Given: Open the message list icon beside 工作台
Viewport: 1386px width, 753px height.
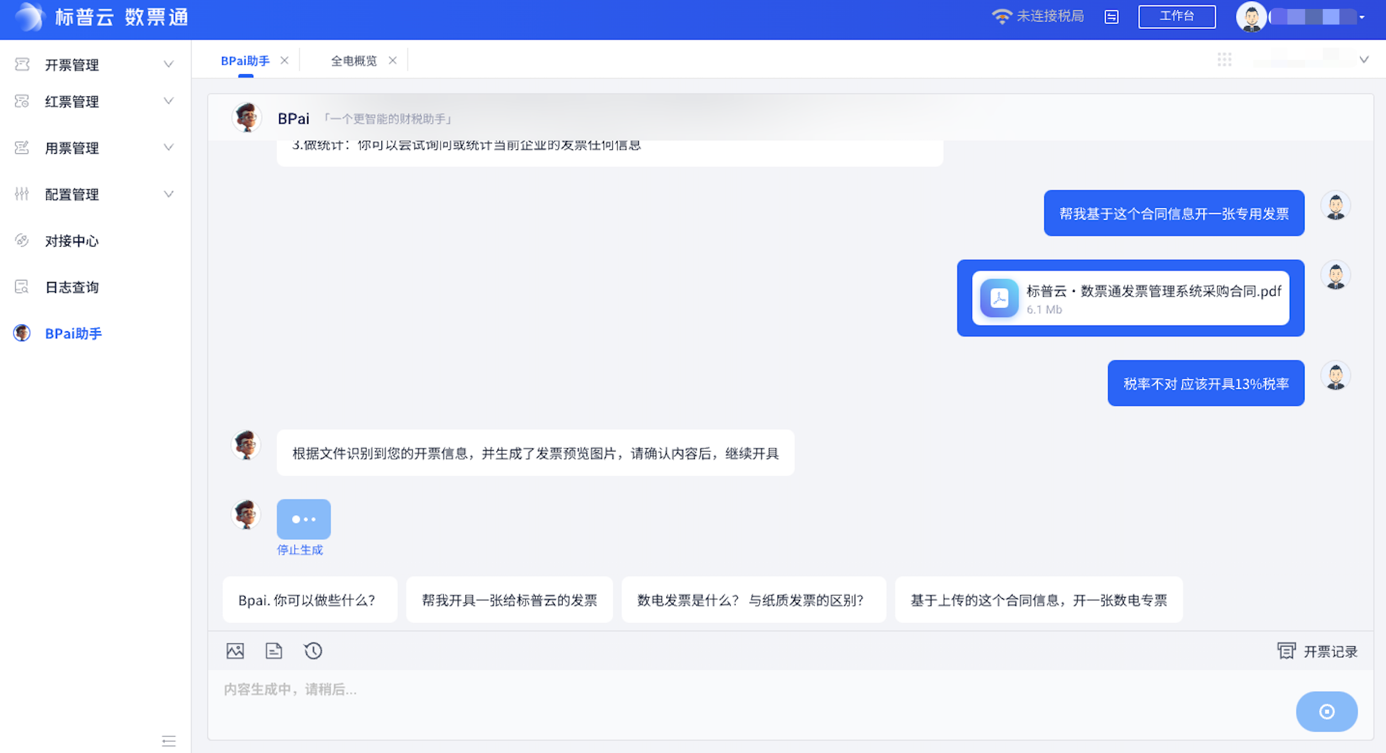Looking at the screenshot, I should click(1111, 17).
